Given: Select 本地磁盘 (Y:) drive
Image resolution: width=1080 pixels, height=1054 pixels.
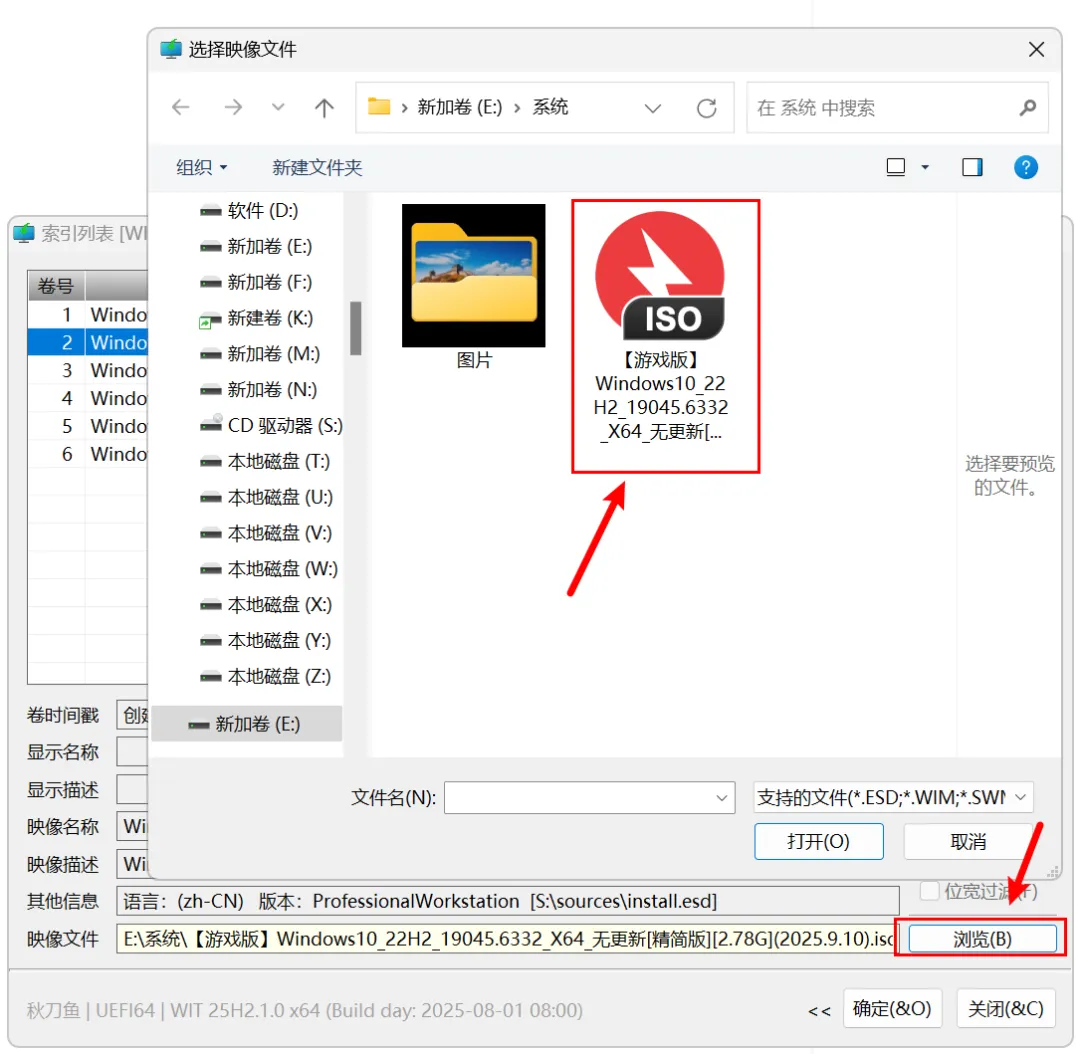Looking at the screenshot, I should (x=265, y=641).
